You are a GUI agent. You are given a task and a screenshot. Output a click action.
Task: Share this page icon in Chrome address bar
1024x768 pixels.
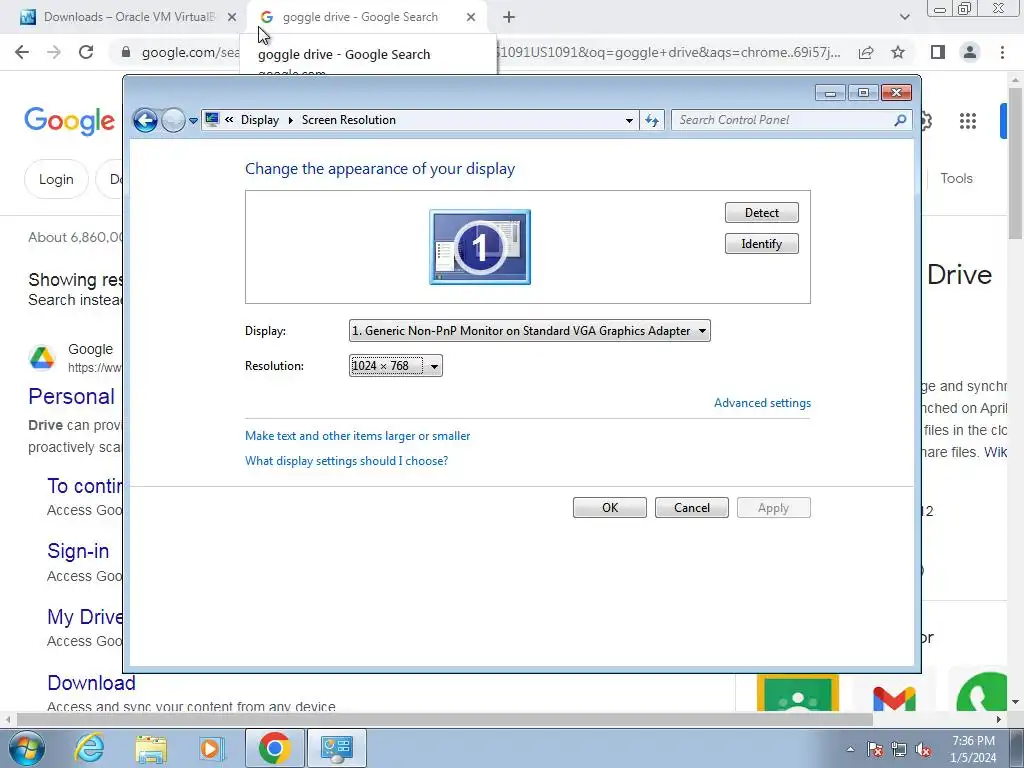point(866,52)
